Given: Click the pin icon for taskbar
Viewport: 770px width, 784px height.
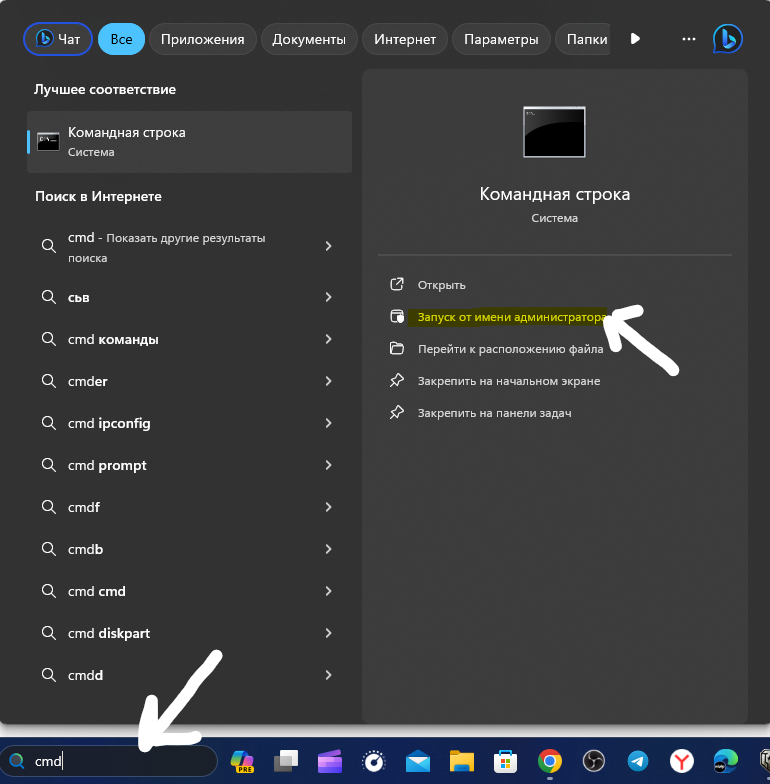Looking at the screenshot, I should click(397, 412).
